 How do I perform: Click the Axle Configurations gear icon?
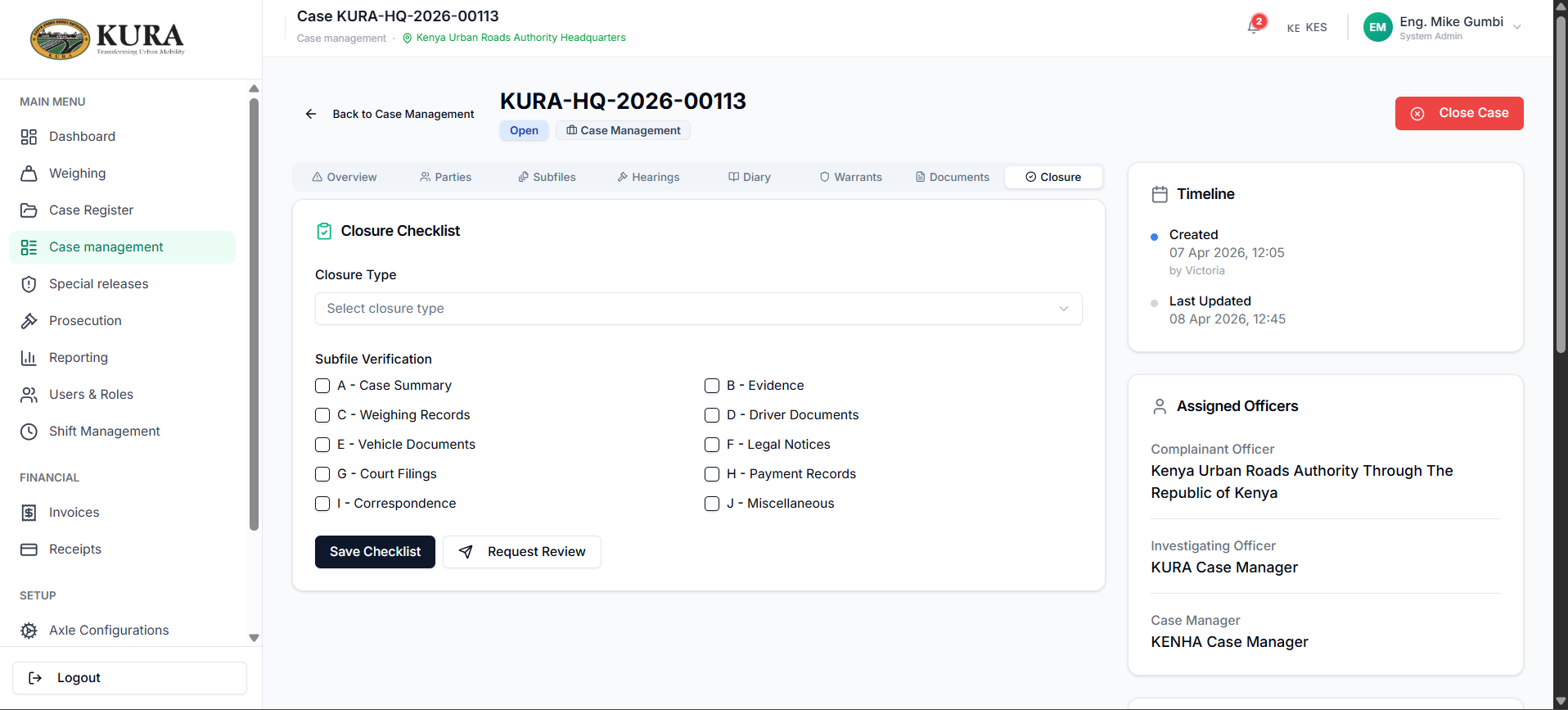coord(29,631)
